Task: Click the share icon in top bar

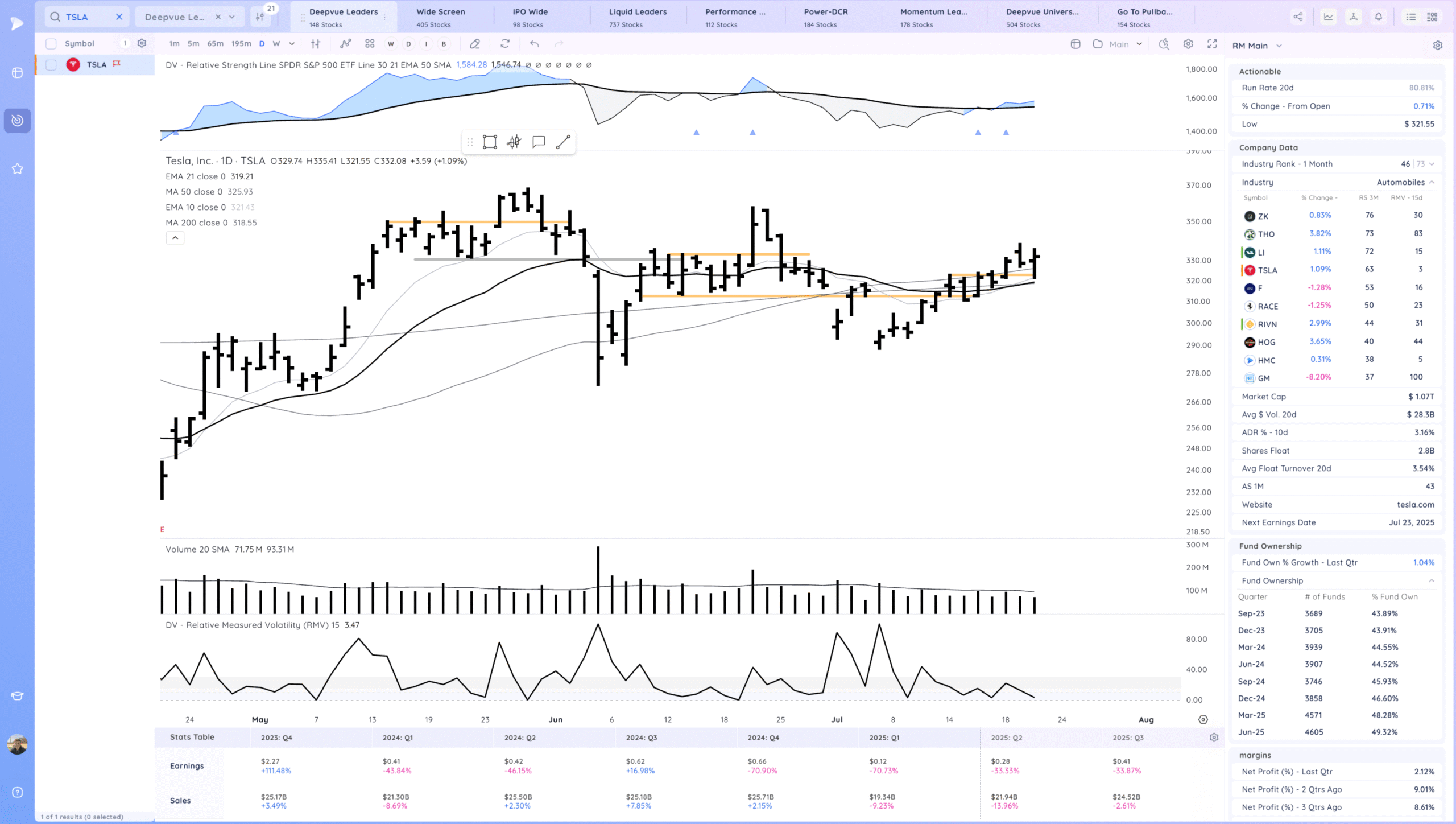Action: tap(1298, 17)
